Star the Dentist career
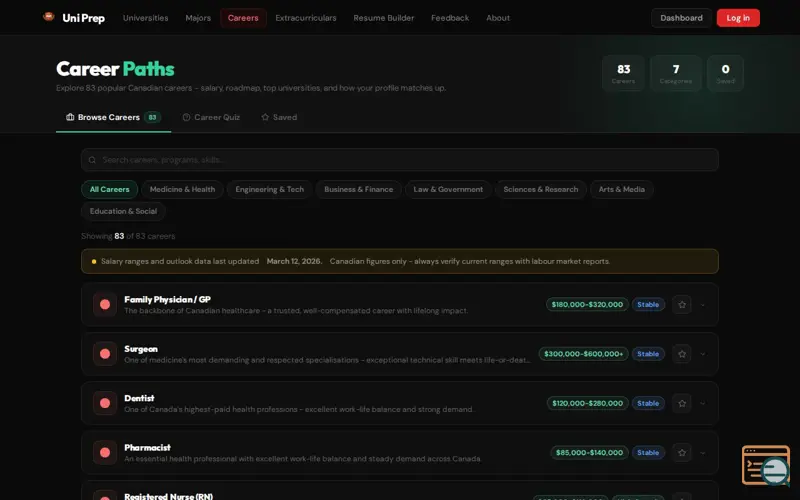This screenshot has width=800, height=500. [682, 403]
